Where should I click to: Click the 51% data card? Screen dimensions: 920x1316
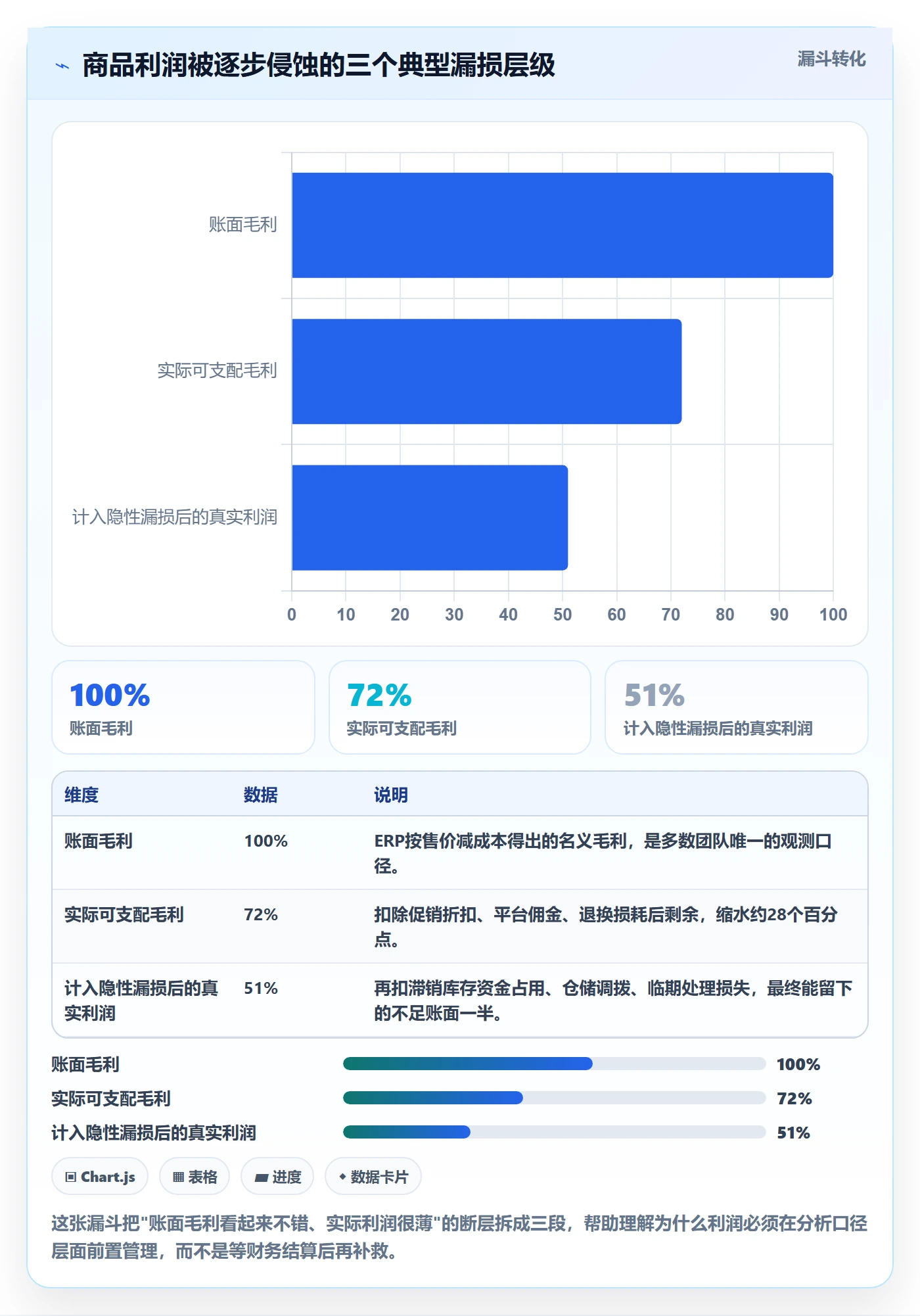737,707
